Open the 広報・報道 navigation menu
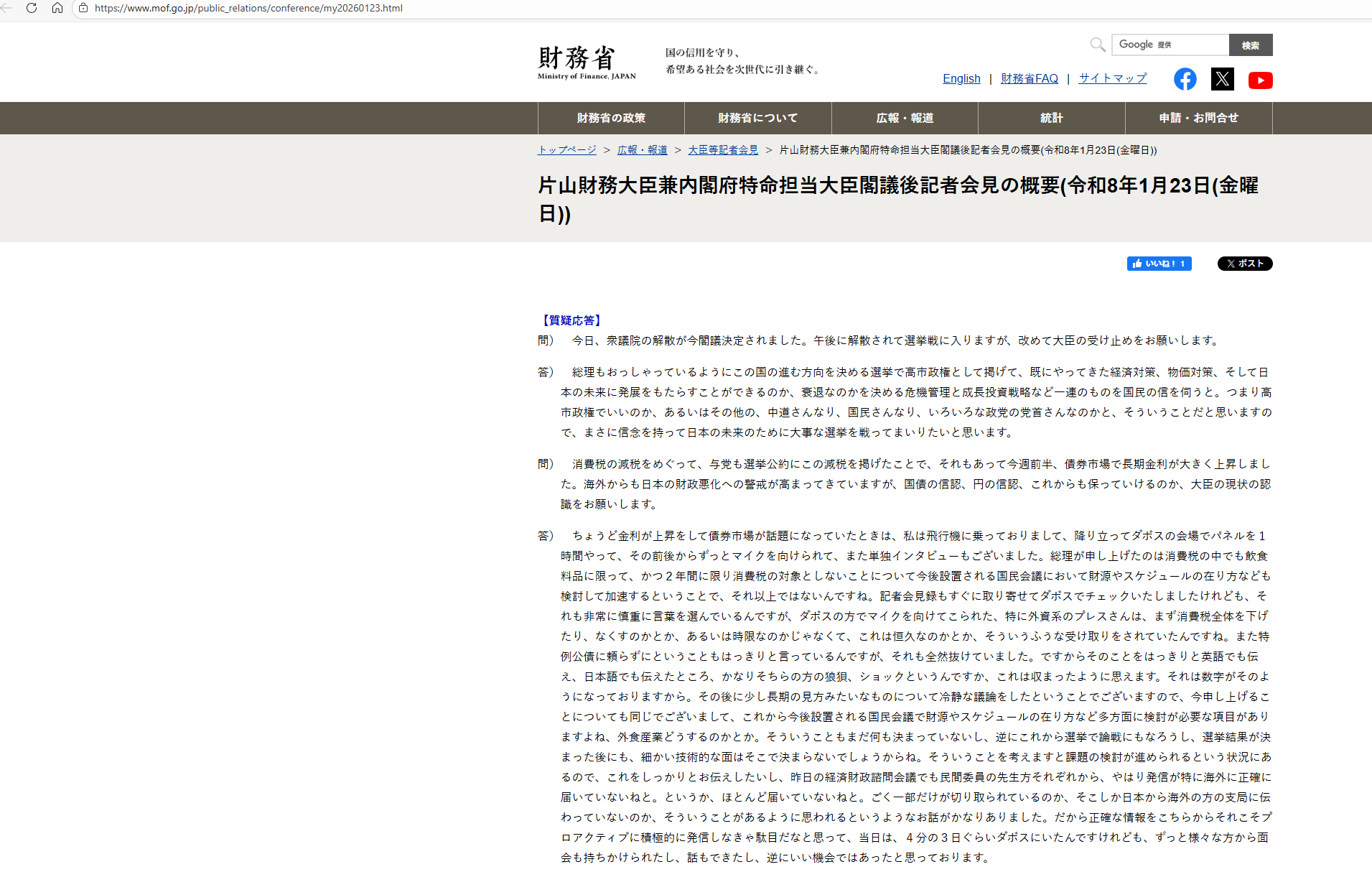Image resolution: width=1372 pixels, height=872 pixels. (x=905, y=118)
